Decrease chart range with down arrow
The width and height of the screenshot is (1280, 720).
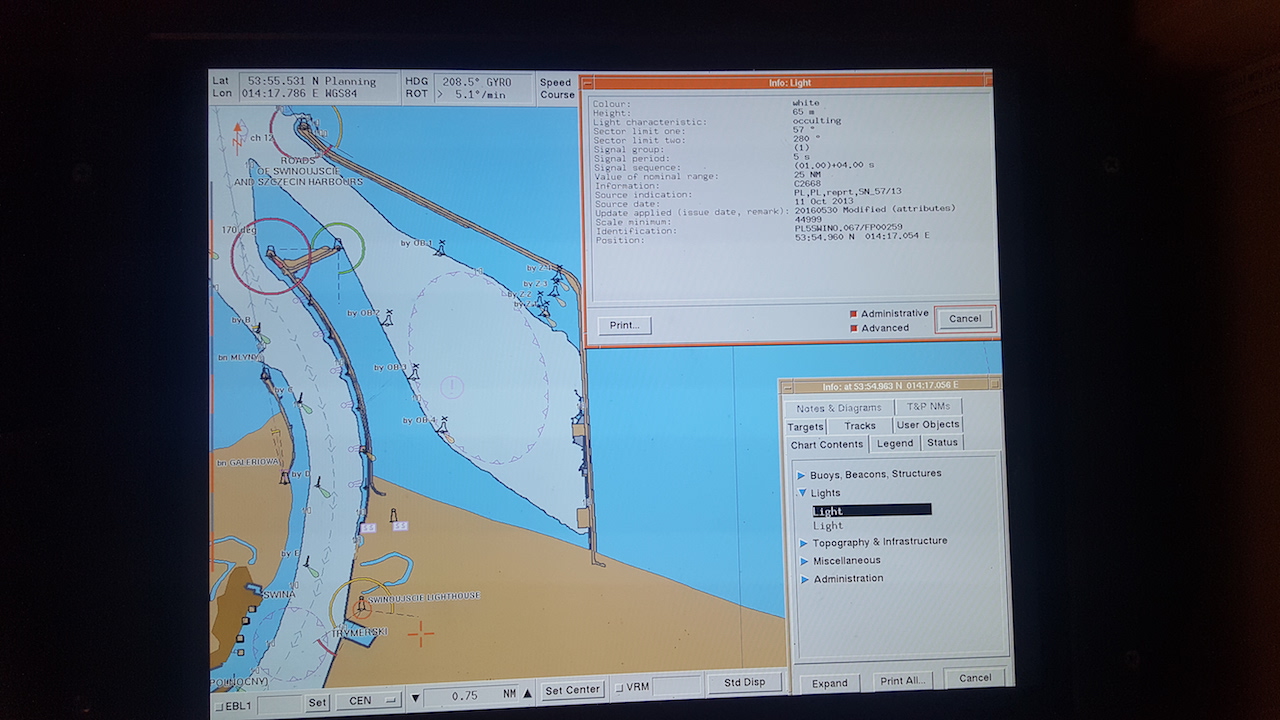coord(417,696)
